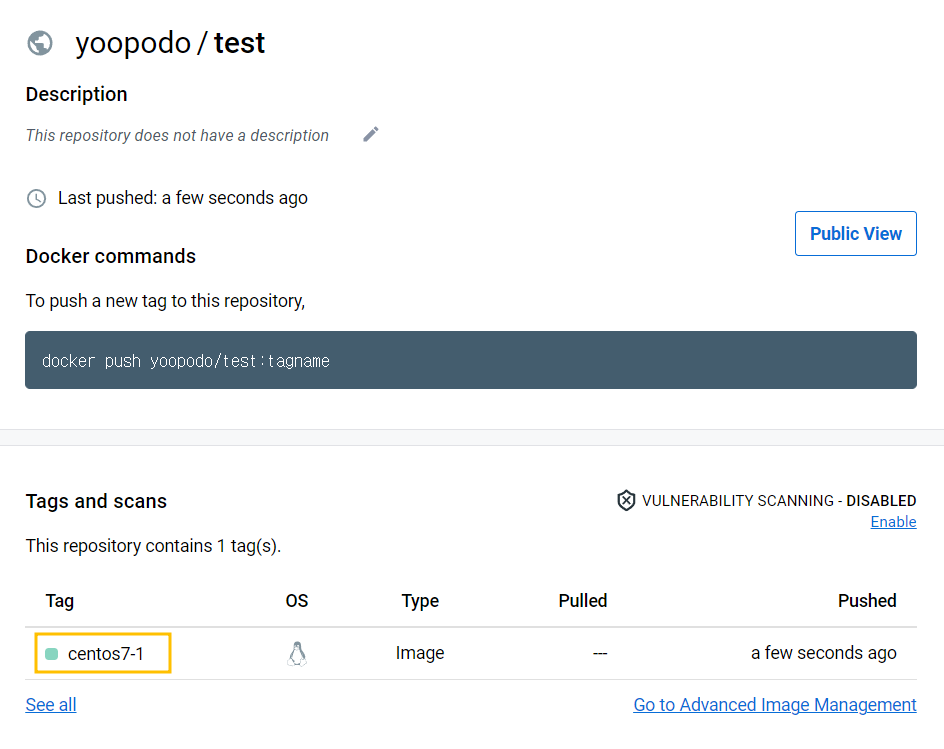Select the docker push command box

click(470, 360)
